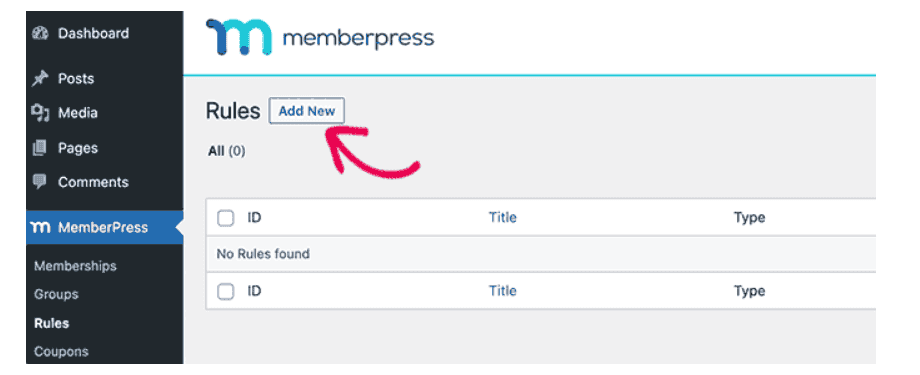Select the All (0) filter

point(227,151)
